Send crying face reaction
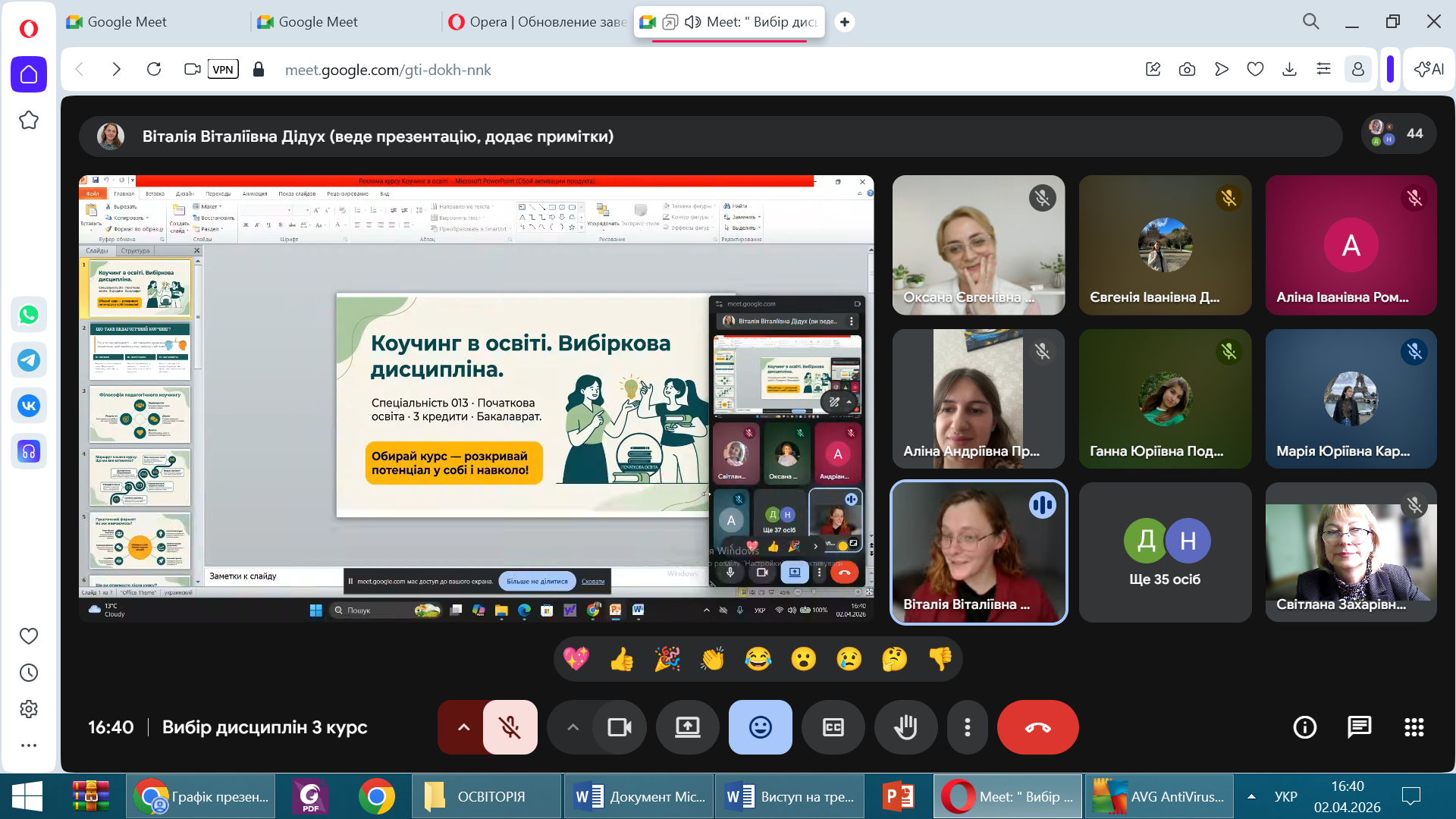1456x819 pixels. pyautogui.click(x=849, y=659)
